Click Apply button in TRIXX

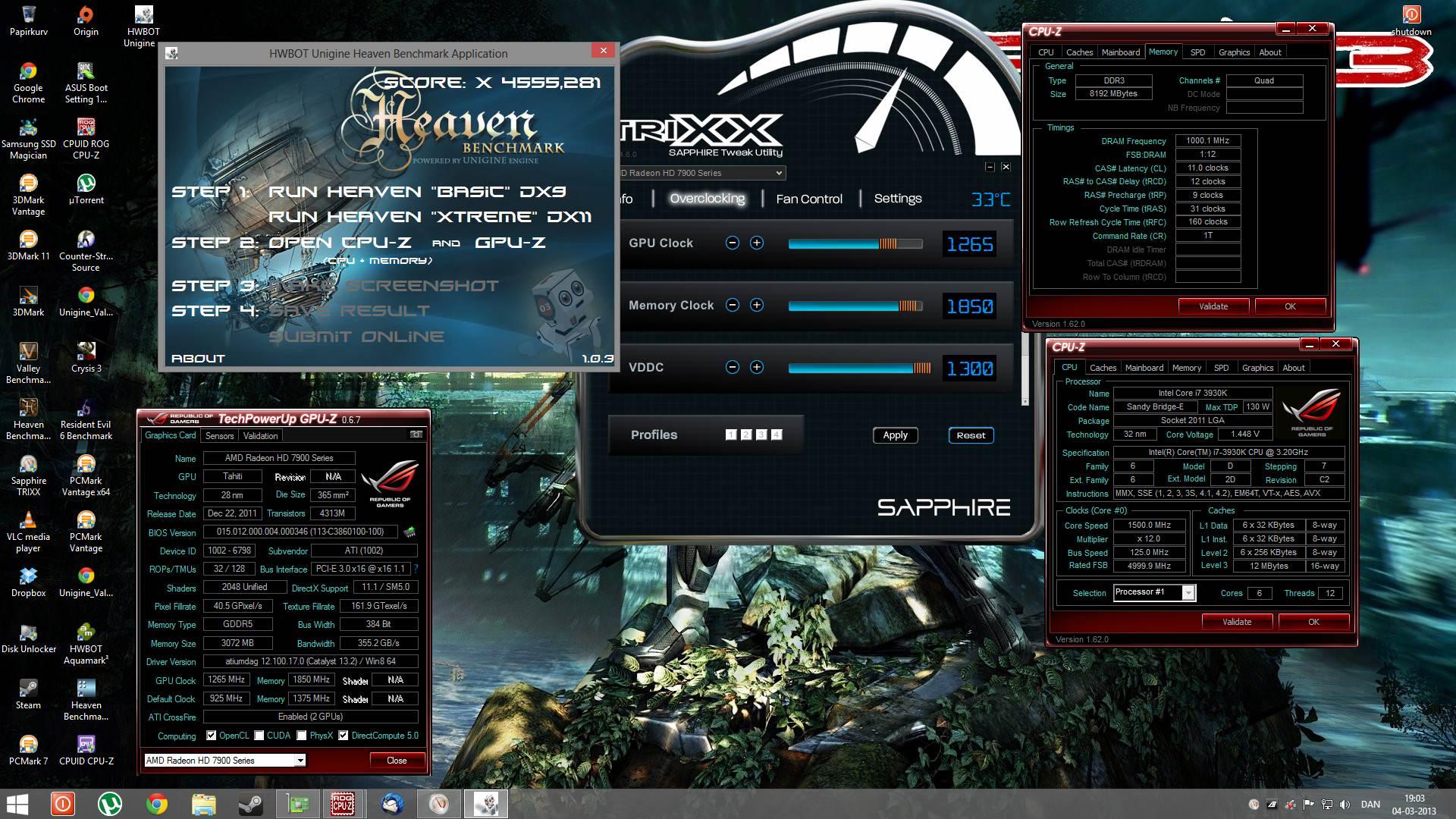895,435
